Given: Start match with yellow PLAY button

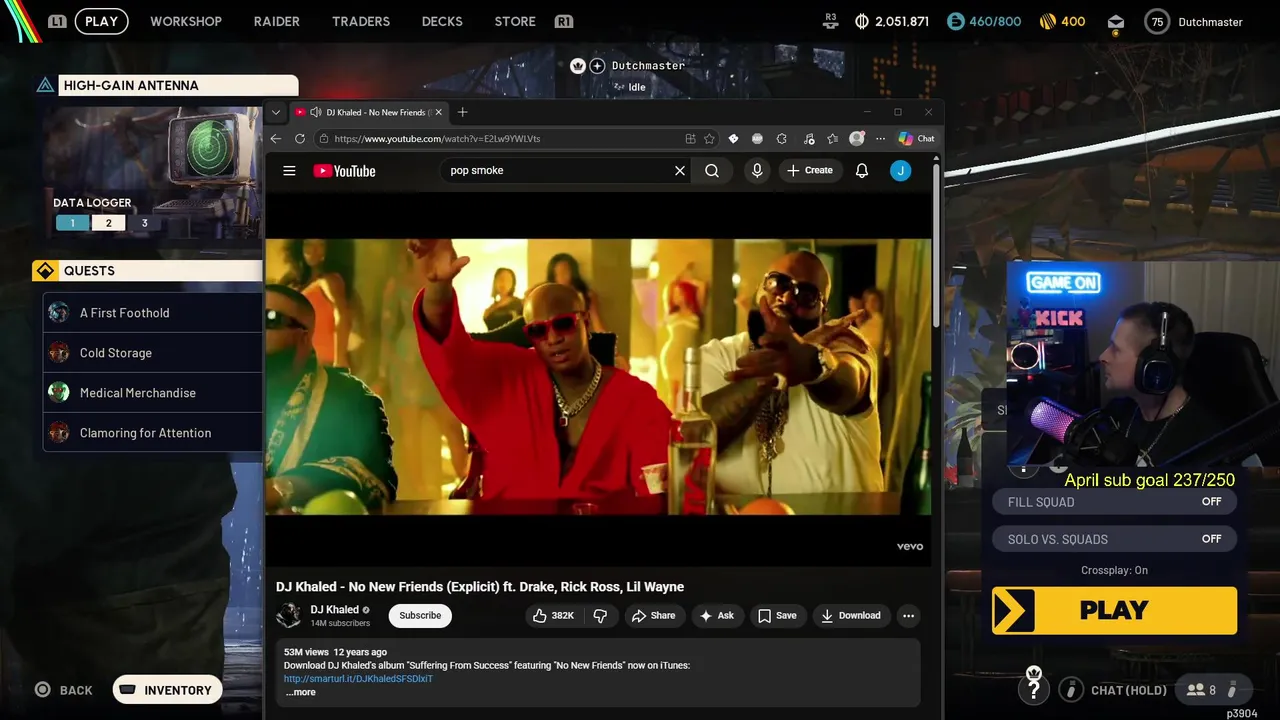Looking at the screenshot, I should 1114,610.
